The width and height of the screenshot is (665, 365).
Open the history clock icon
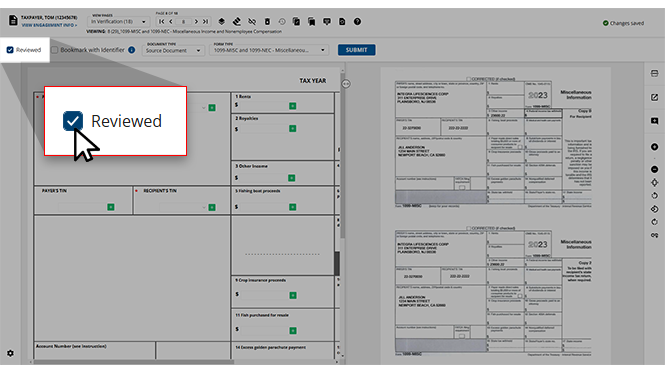(282, 22)
